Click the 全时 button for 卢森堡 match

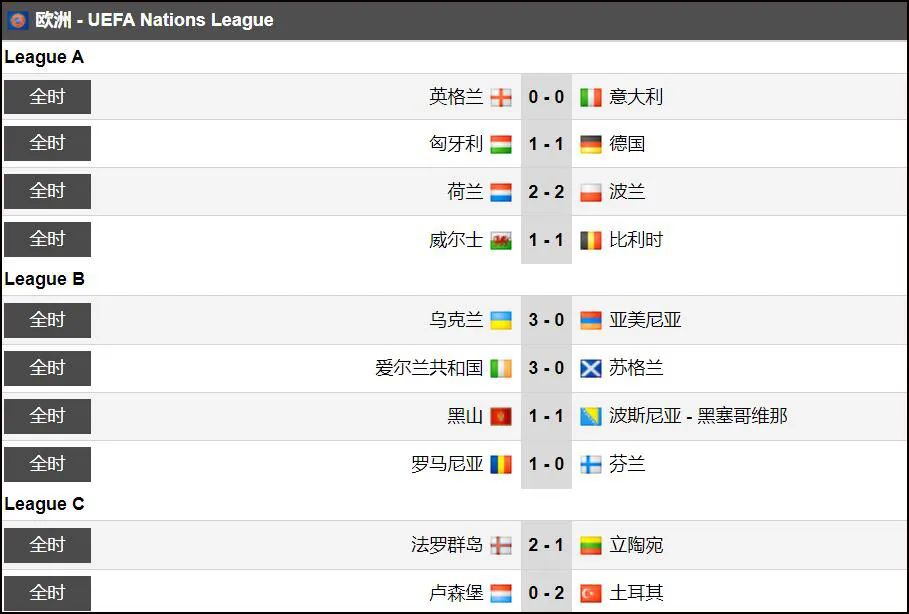[x=48, y=593]
